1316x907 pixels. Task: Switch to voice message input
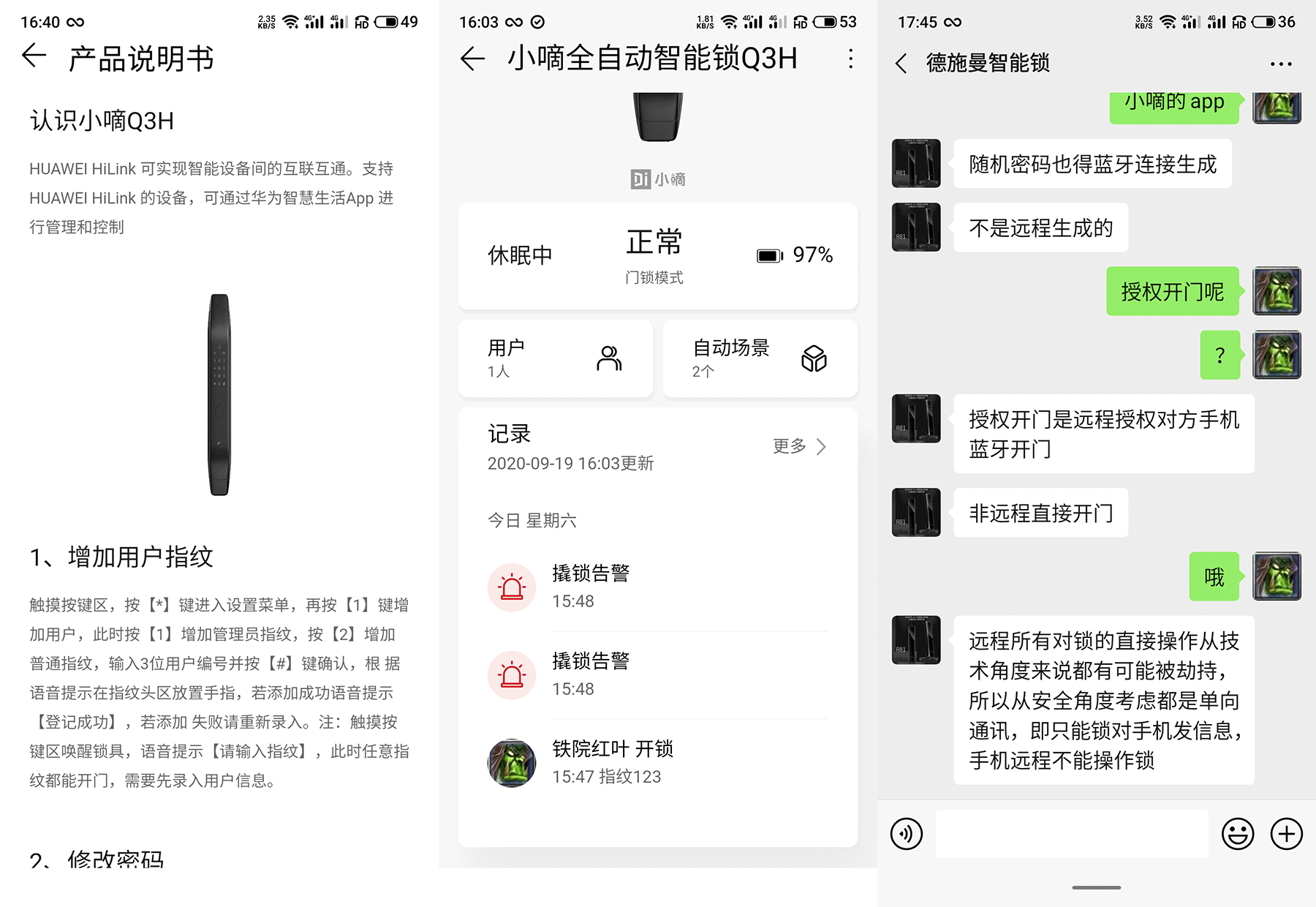coord(907,834)
